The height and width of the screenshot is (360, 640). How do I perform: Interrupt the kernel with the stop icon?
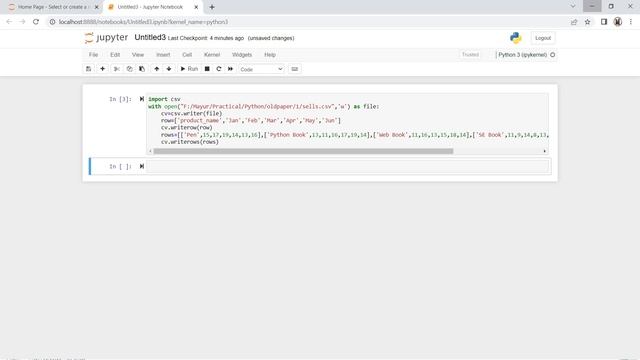pyautogui.click(x=207, y=69)
